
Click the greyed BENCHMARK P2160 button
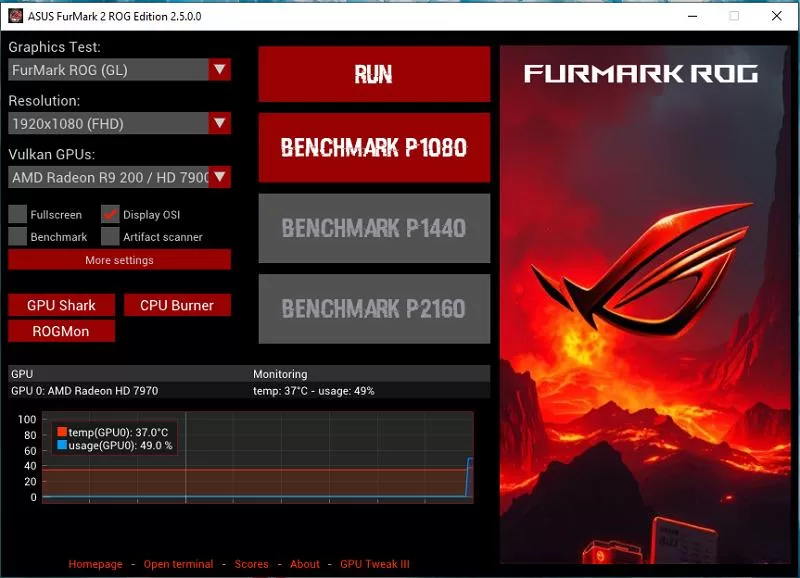(374, 309)
